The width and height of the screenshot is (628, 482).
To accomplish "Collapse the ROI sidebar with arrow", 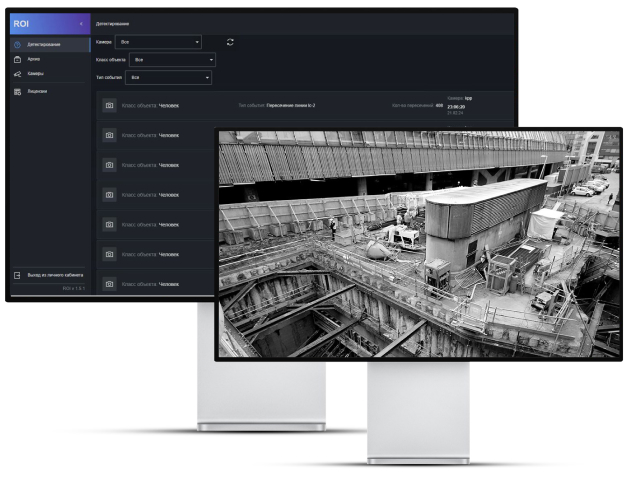I will (x=81, y=23).
